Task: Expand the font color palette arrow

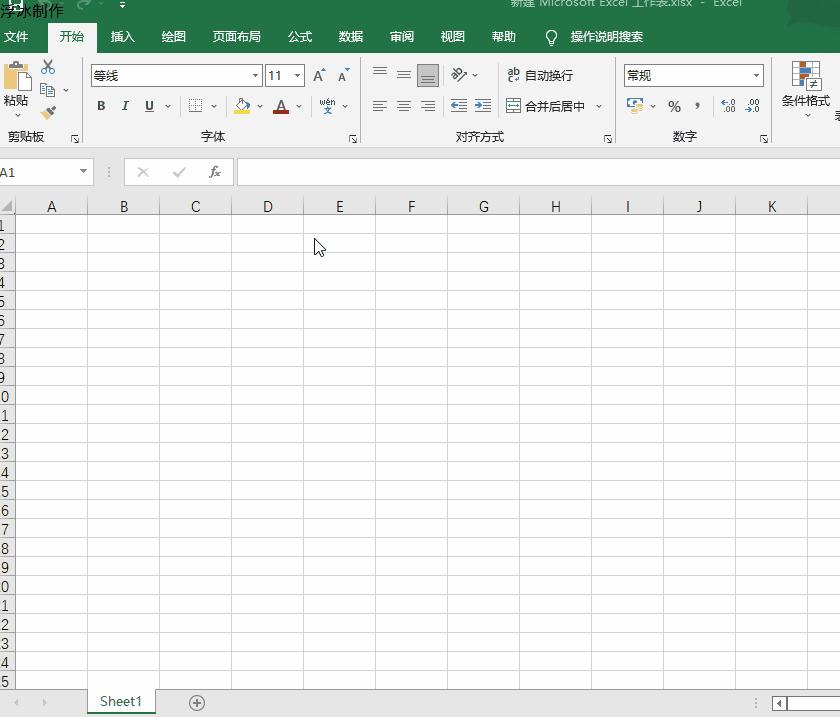Action: (x=299, y=106)
